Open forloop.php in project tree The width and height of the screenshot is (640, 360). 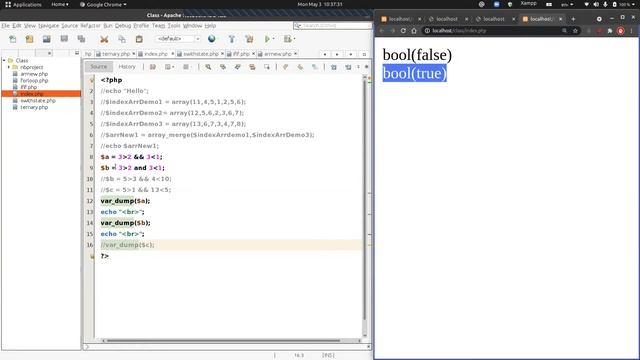tap(34, 80)
